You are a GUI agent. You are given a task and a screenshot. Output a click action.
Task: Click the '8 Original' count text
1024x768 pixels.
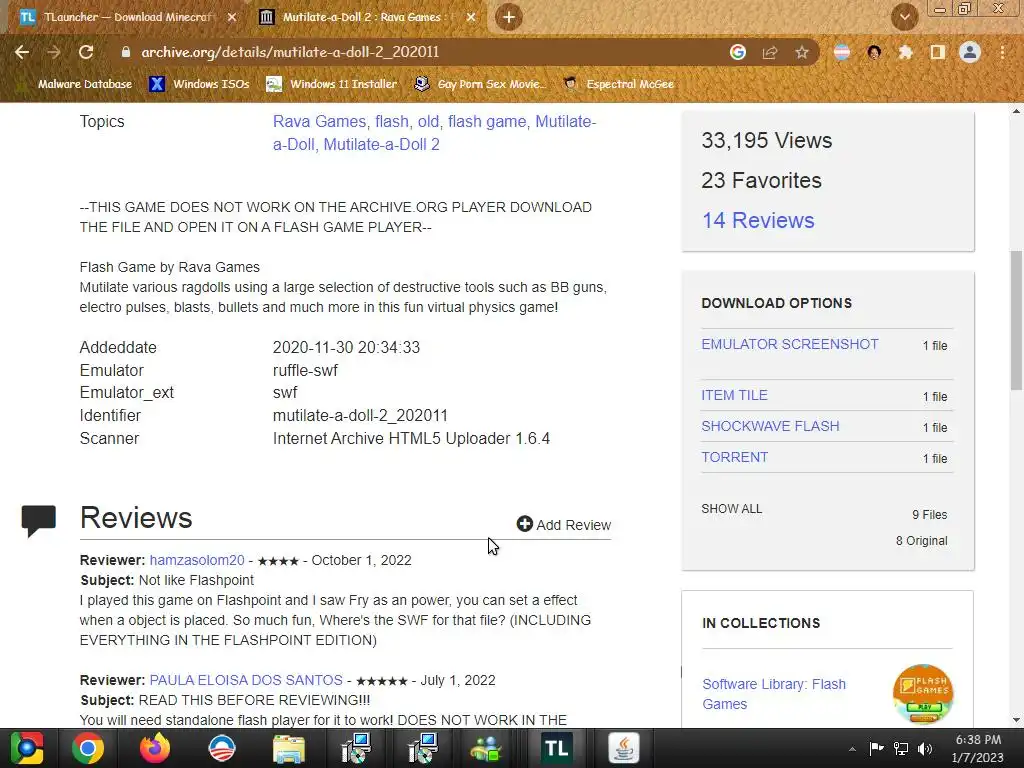click(921, 541)
